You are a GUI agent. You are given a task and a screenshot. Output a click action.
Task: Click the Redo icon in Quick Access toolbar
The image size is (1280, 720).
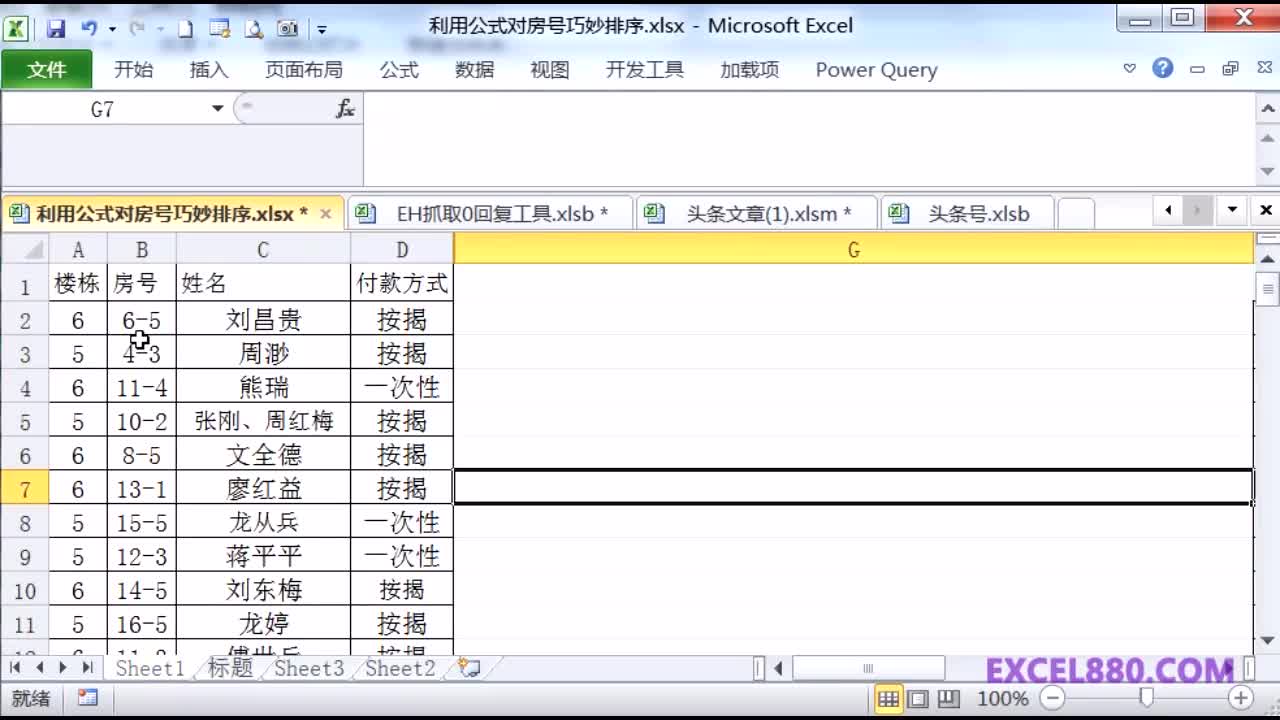coord(138,28)
